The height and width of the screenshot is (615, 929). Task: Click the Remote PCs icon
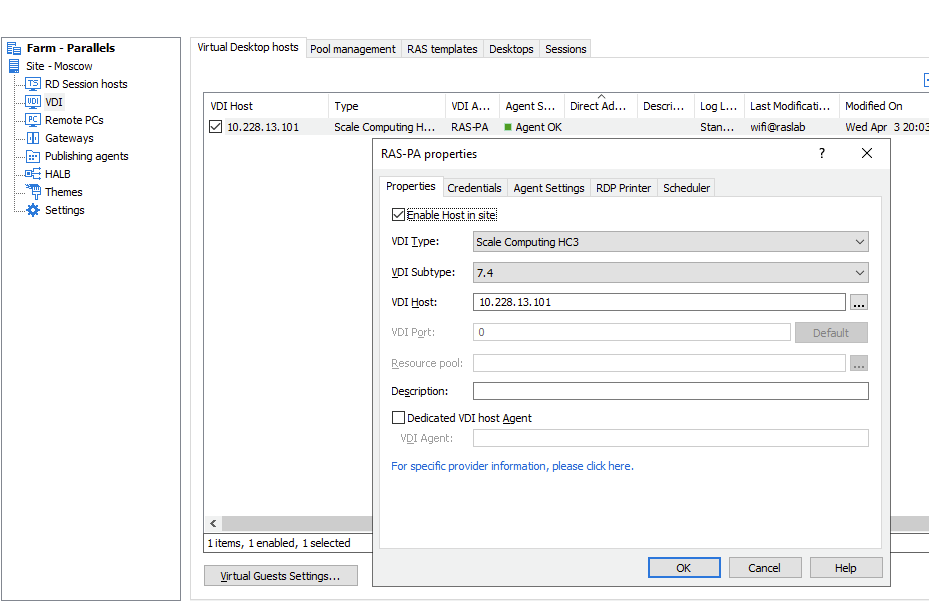(33, 120)
